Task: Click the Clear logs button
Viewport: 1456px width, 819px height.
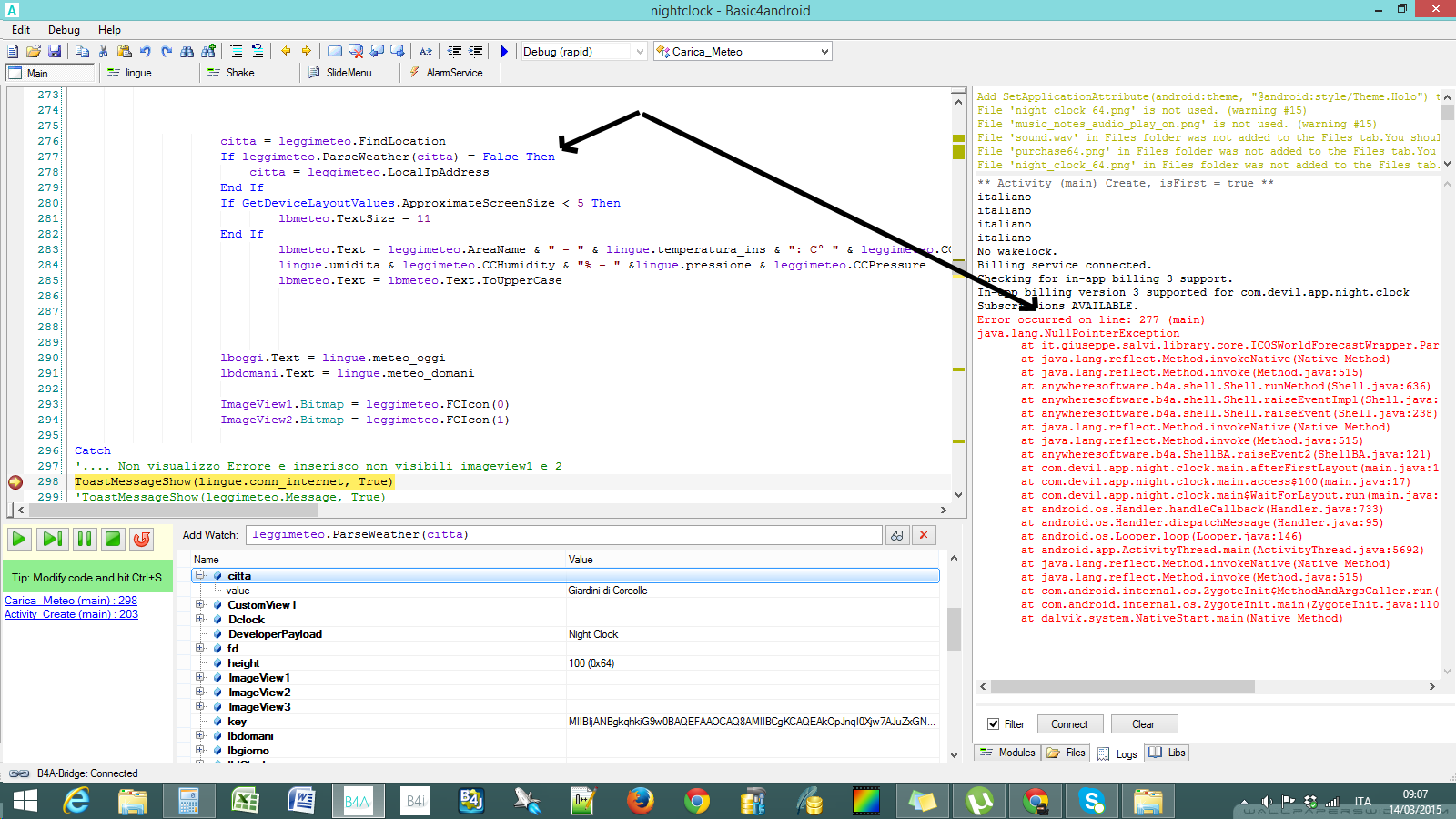Action: [x=1143, y=724]
